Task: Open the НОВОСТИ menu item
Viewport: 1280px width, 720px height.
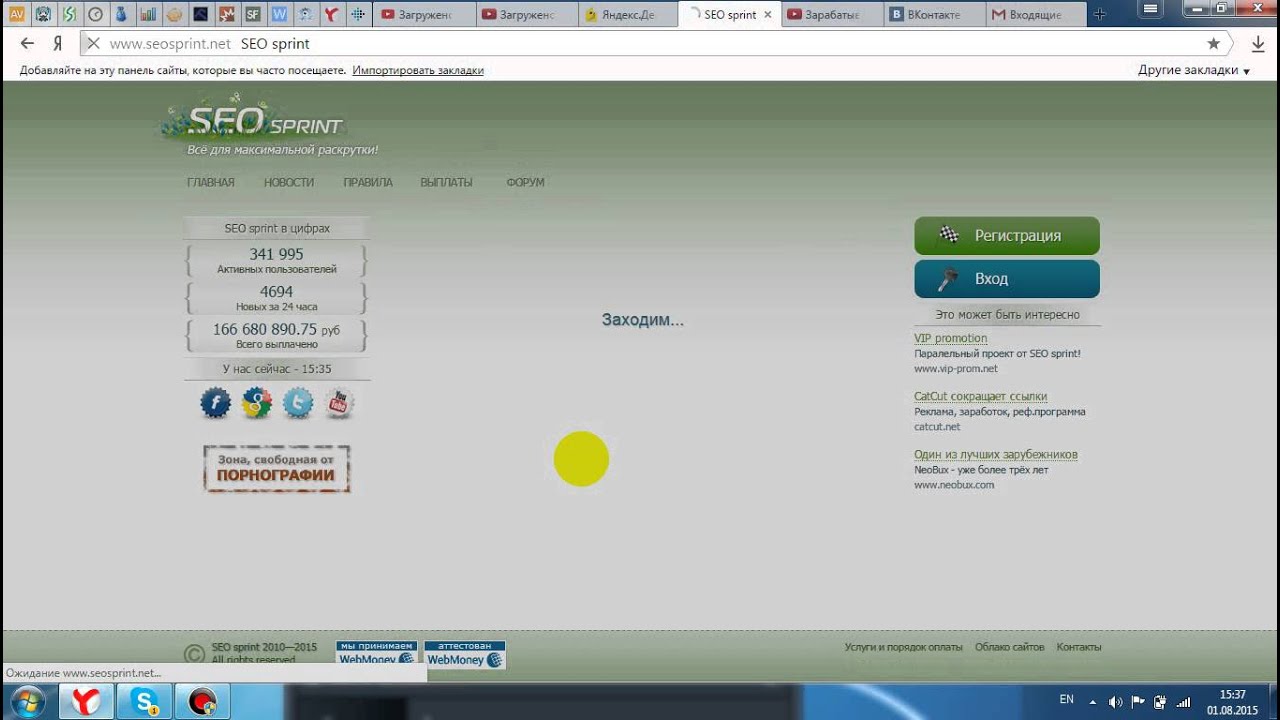Action: click(289, 183)
